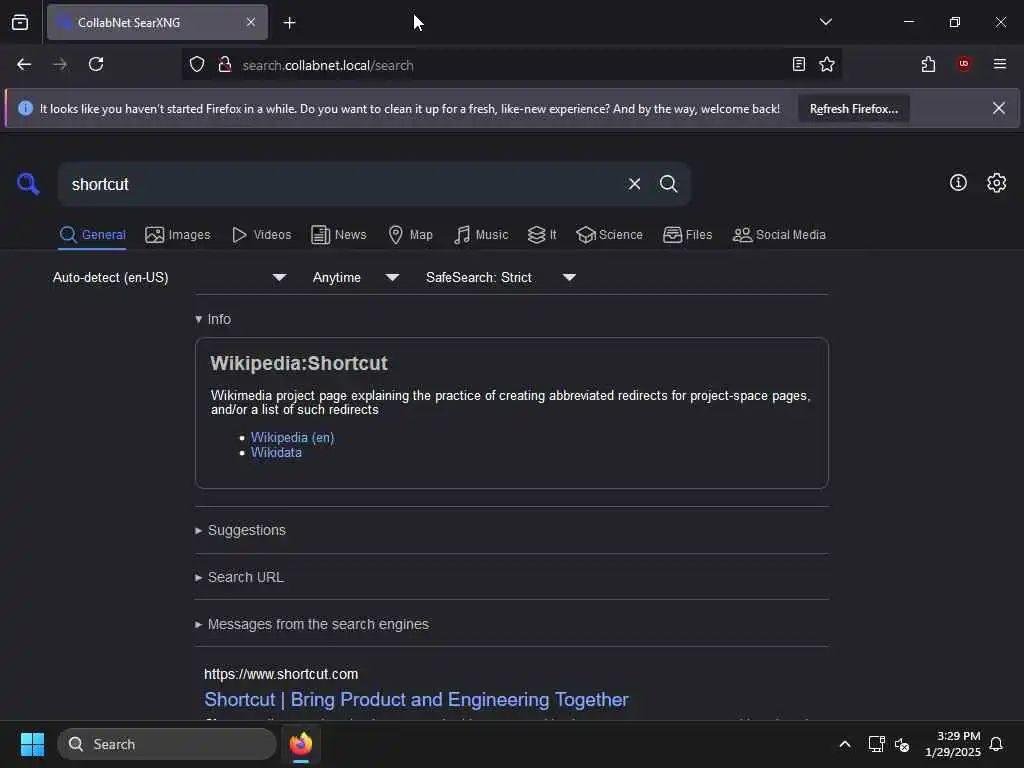This screenshot has height=768, width=1024.
Task: Open the About info icon
Action: pos(958,183)
